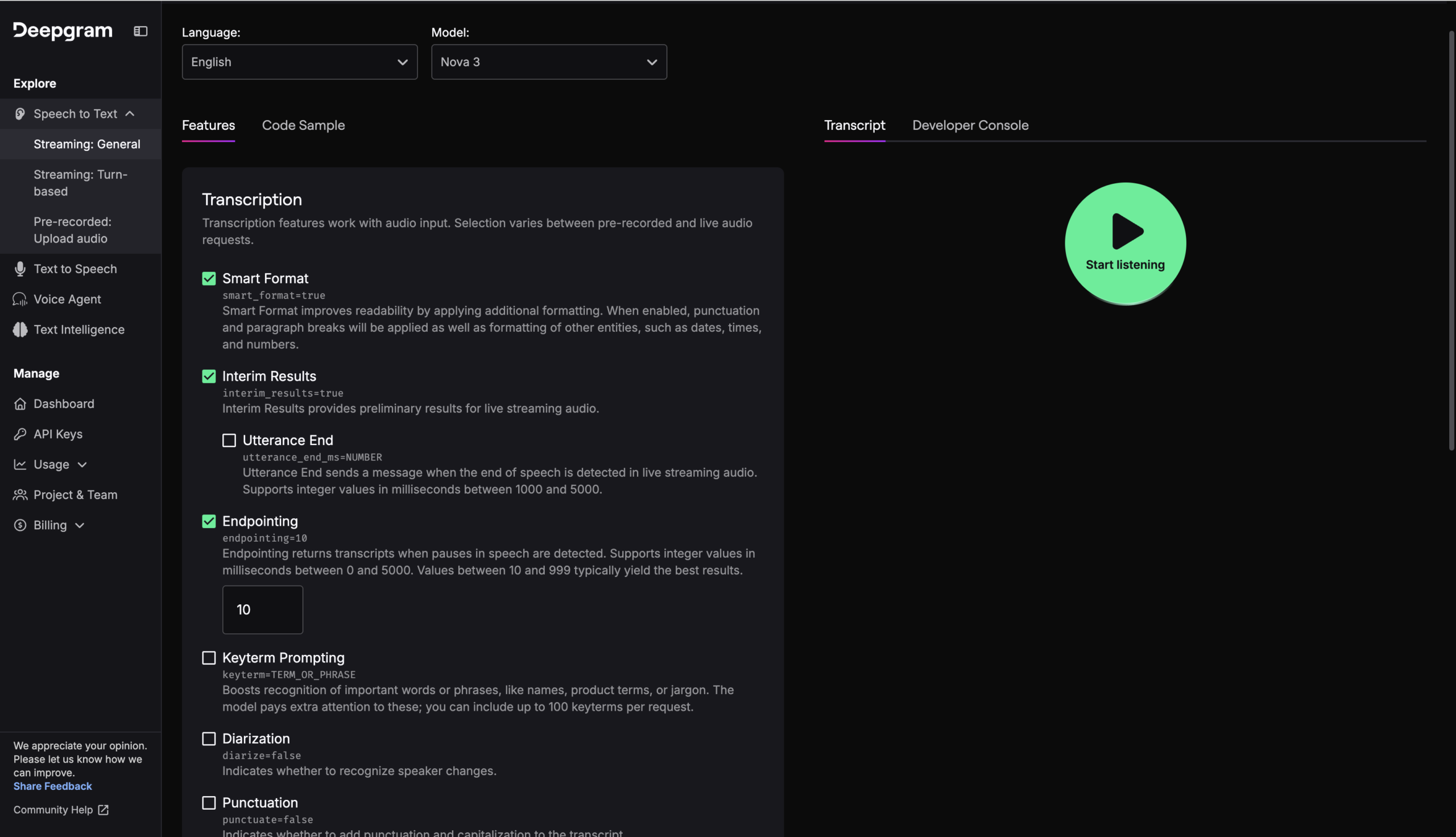Viewport: 1456px width, 837px height.
Task: Click the Transcription section heading
Action: [251, 200]
